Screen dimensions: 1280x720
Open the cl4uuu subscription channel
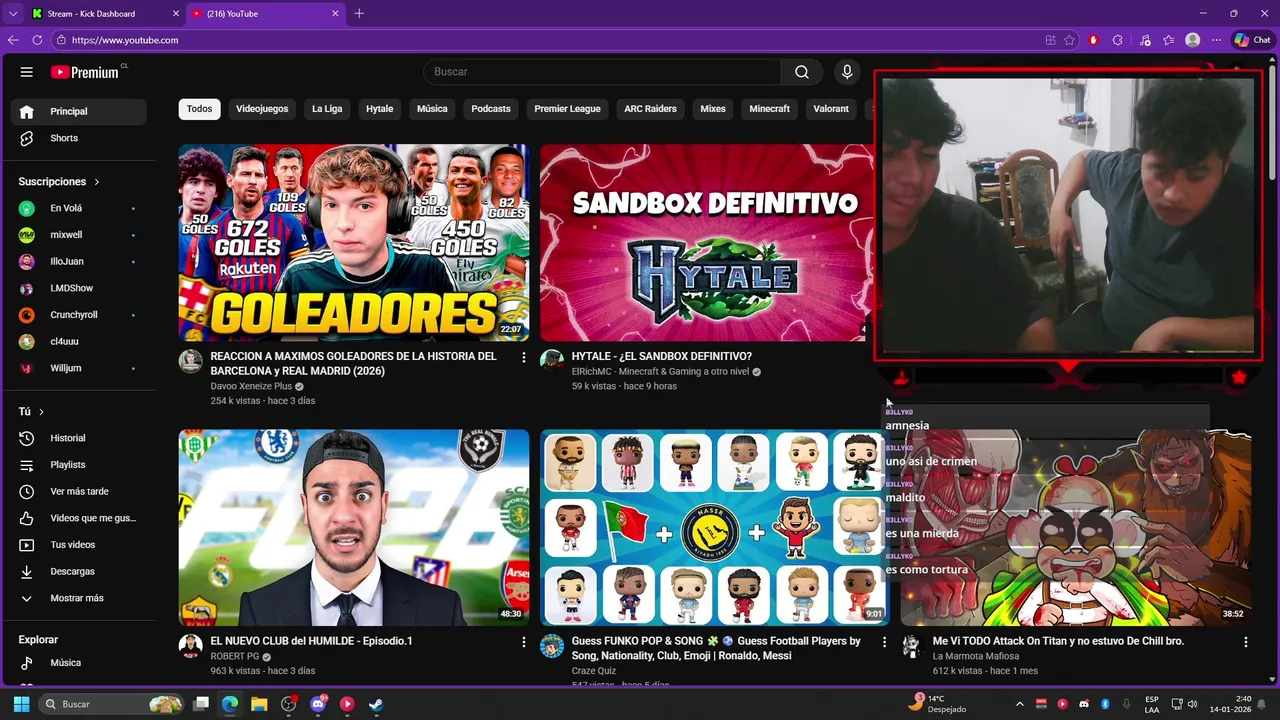point(78,341)
